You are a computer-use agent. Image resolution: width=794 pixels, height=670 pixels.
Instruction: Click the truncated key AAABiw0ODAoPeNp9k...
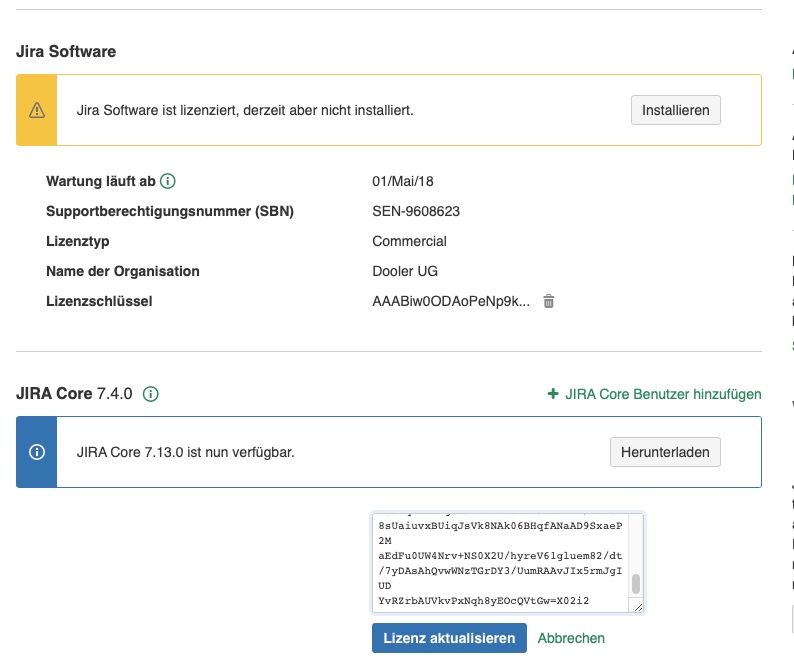[x=451, y=301]
